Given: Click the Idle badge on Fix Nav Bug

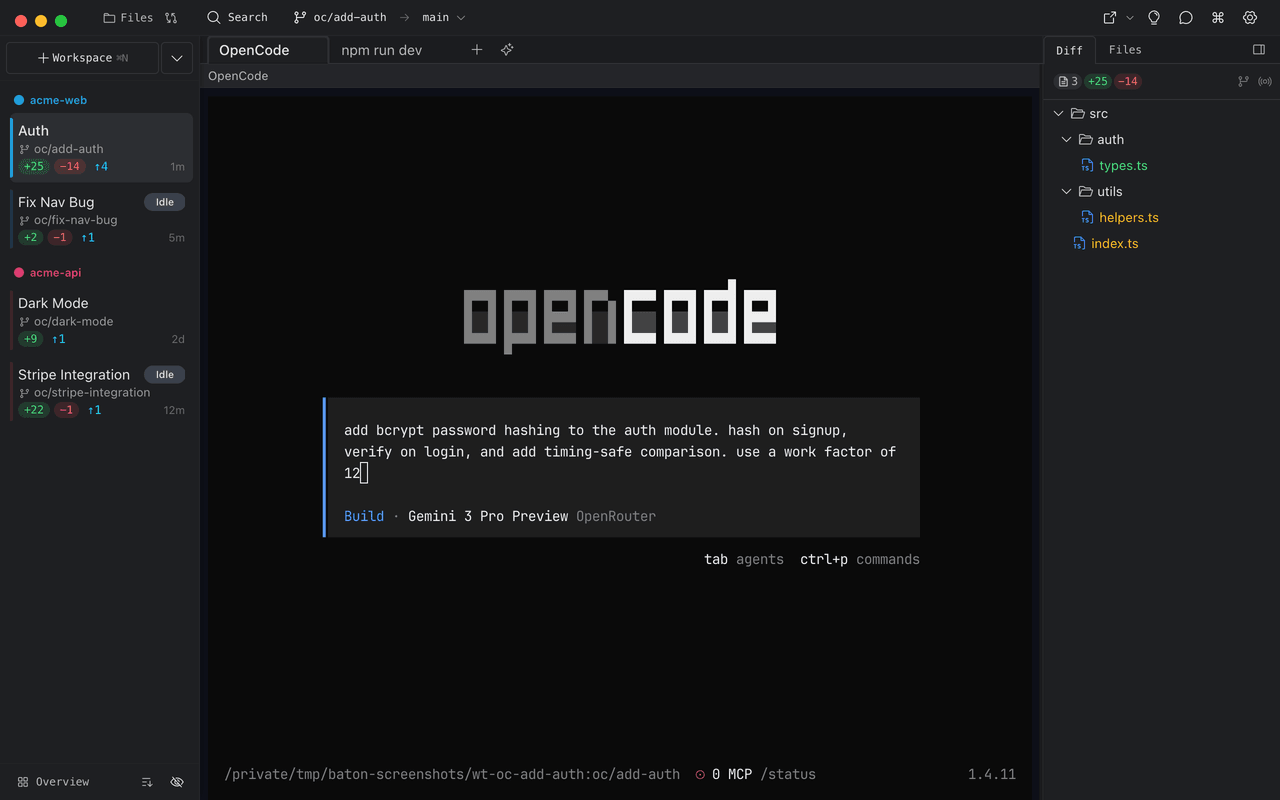Looking at the screenshot, I should coord(165,202).
